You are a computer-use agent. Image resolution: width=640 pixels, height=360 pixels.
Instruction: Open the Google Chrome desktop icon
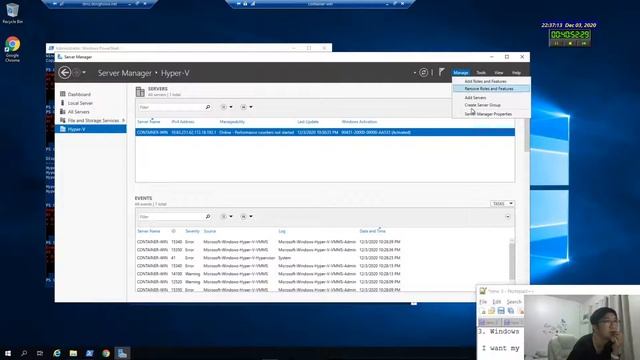coord(12,49)
